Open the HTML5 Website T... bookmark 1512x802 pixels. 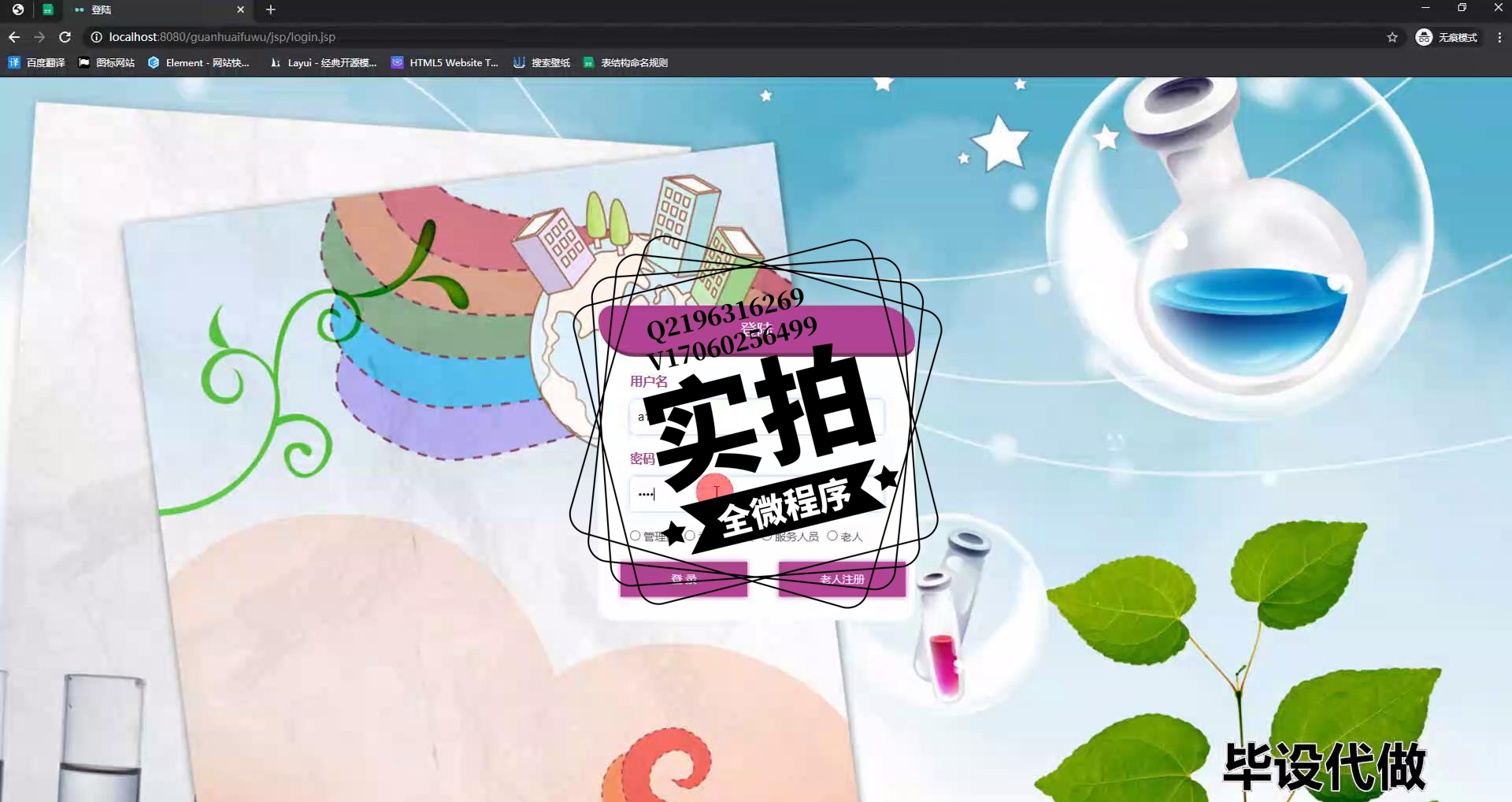tap(445, 62)
